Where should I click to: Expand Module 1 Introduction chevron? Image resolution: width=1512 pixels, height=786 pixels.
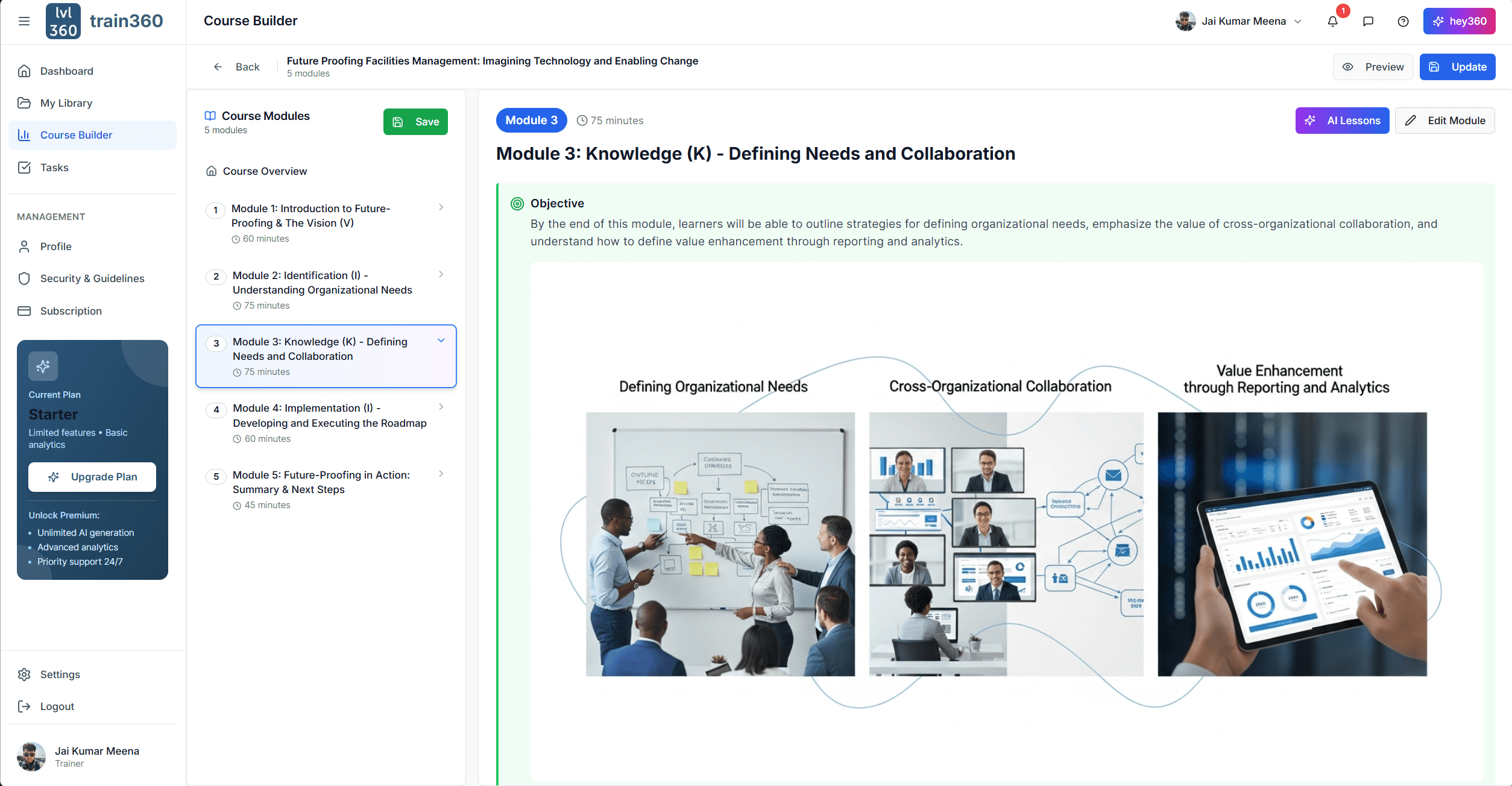(441, 207)
